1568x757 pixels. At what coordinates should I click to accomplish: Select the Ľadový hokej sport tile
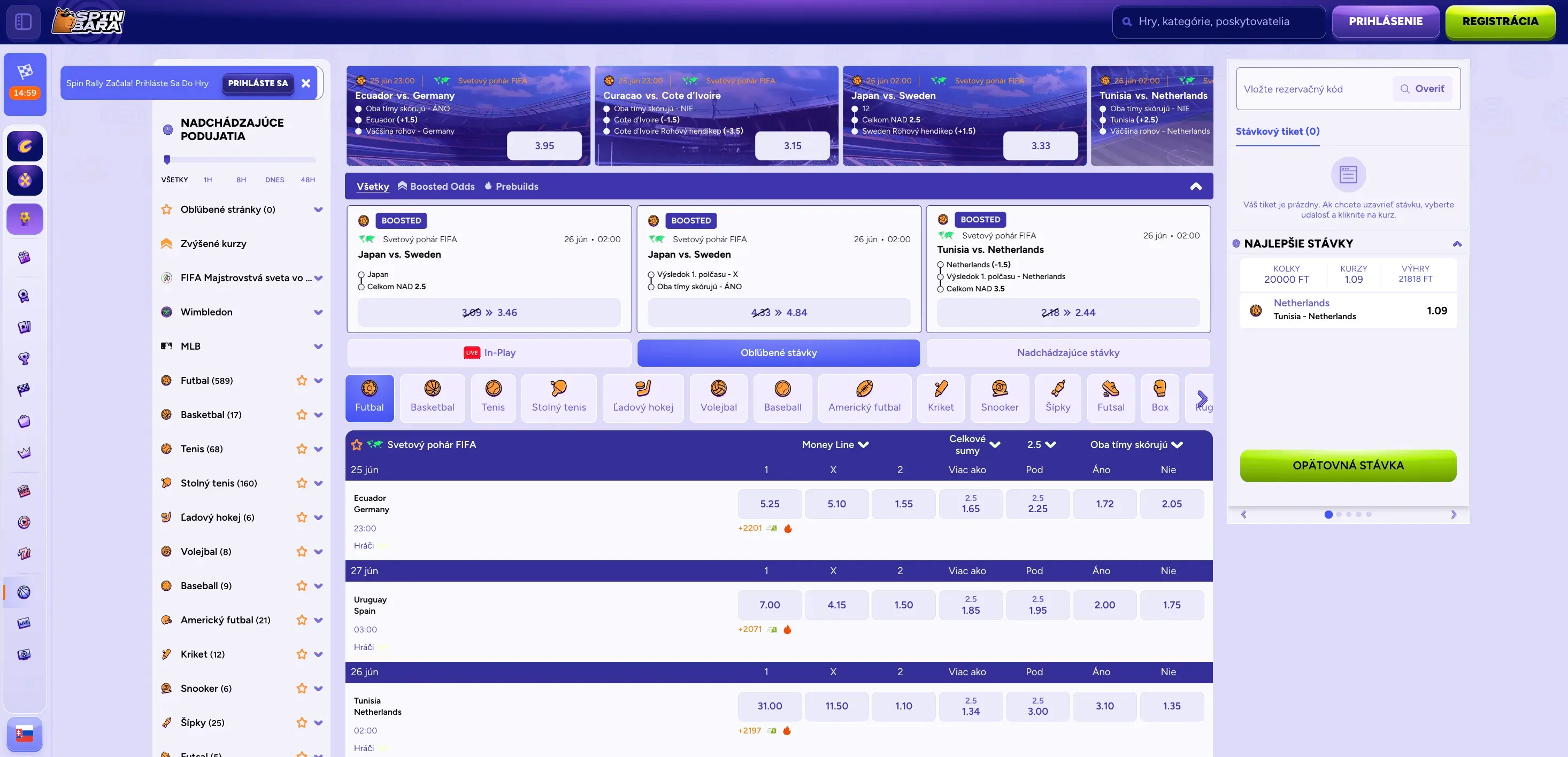(x=643, y=398)
